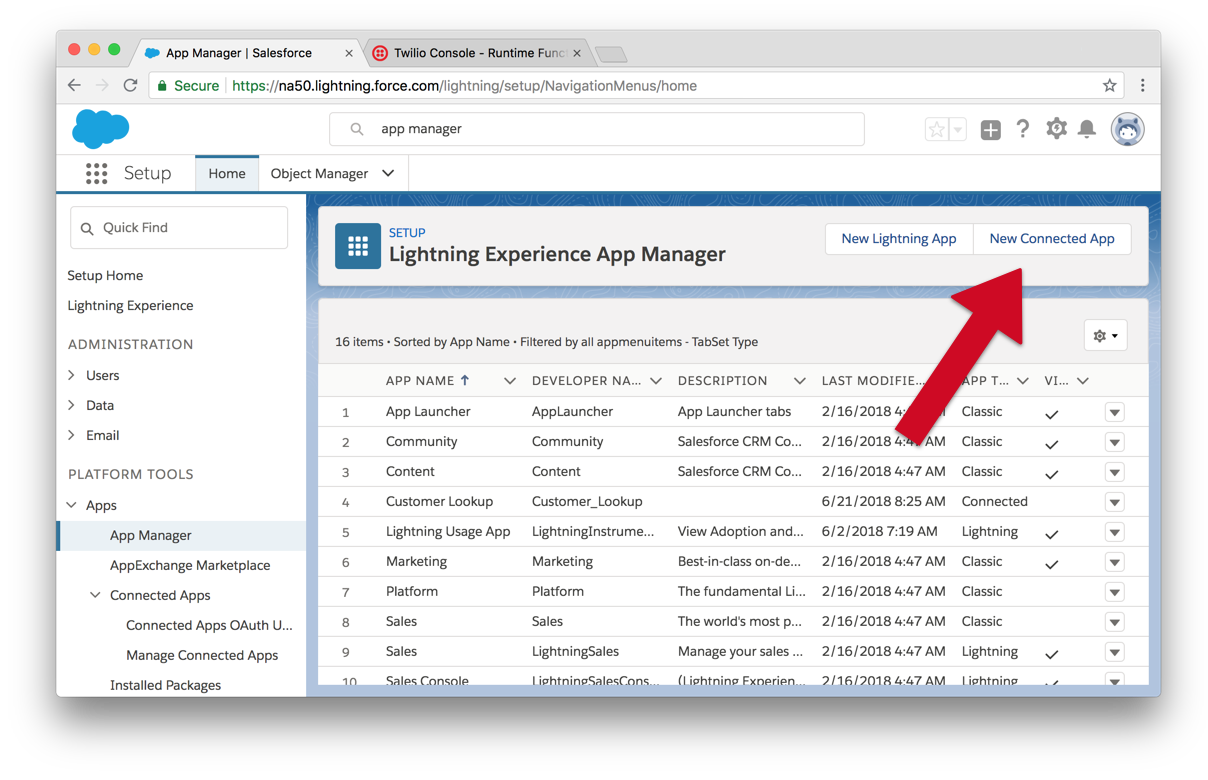Expand the Users tree node
The height and width of the screenshot is (780, 1208).
point(72,375)
